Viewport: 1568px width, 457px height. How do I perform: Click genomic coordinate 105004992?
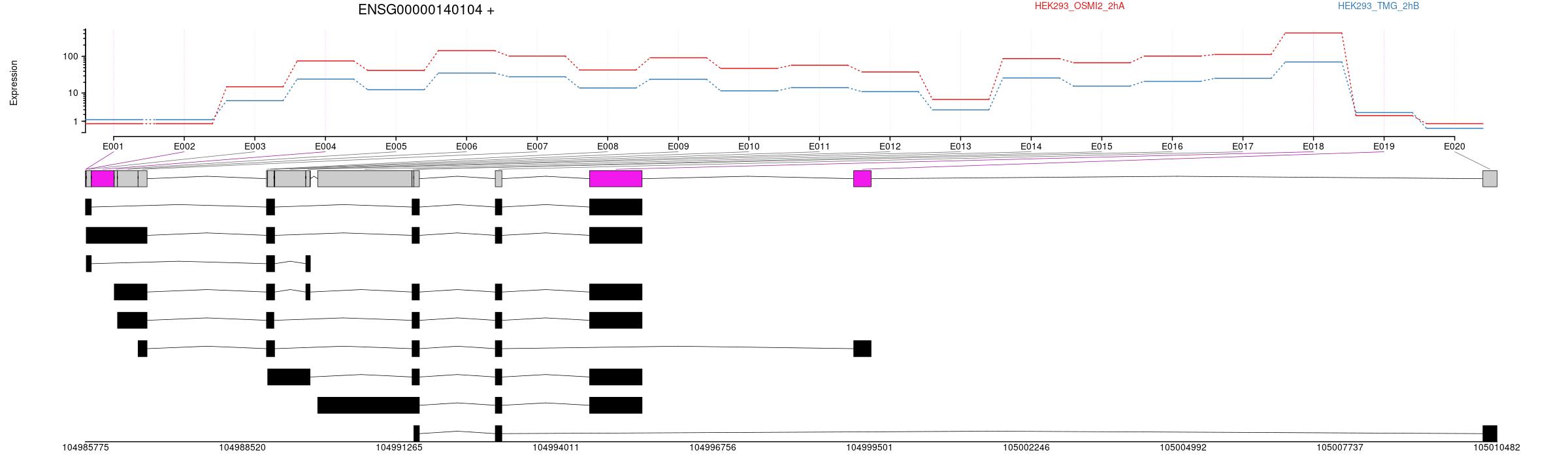1183,448
